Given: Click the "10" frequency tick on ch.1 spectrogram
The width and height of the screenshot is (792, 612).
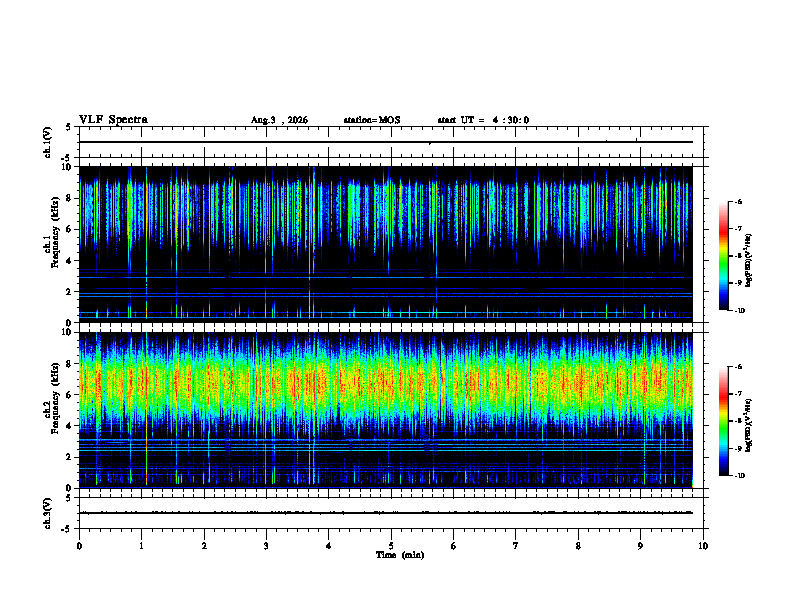Looking at the screenshot, I should (x=69, y=167).
